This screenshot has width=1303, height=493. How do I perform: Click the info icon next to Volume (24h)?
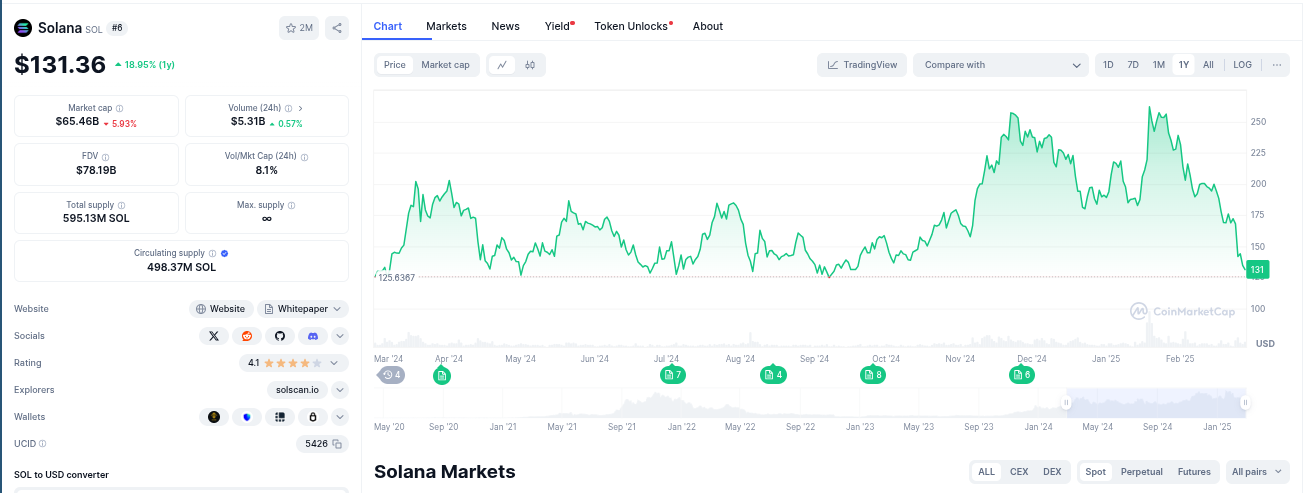tap(288, 108)
